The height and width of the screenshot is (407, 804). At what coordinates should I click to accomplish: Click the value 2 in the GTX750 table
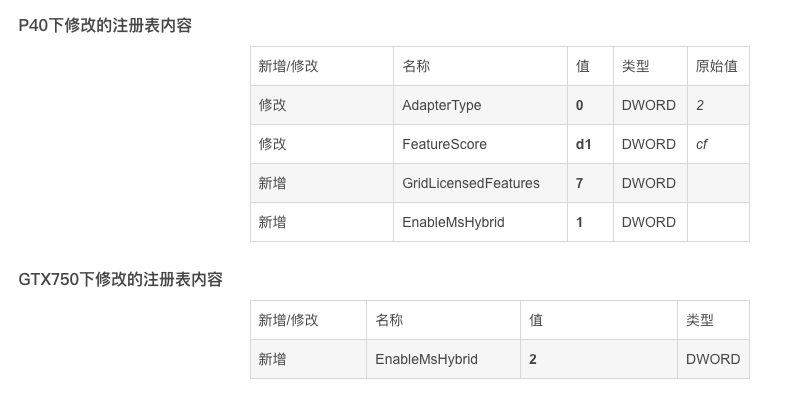point(533,359)
